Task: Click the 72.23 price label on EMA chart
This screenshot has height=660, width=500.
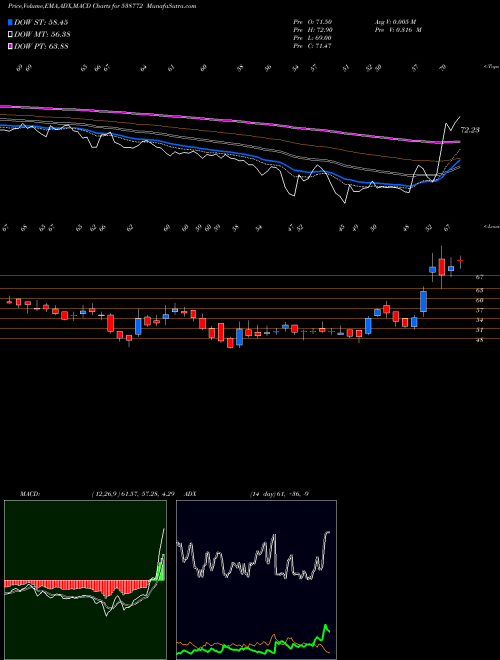Action: (x=470, y=130)
